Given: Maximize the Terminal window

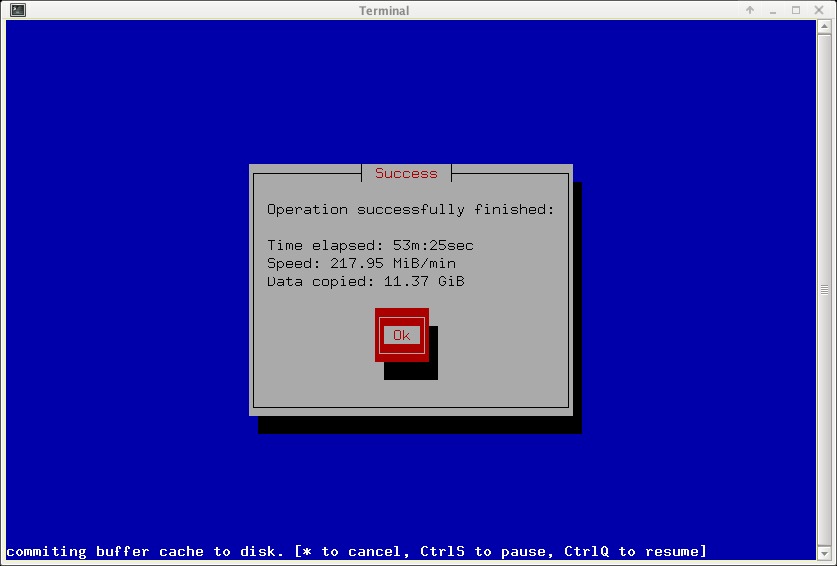Looking at the screenshot, I should (x=796, y=10).
